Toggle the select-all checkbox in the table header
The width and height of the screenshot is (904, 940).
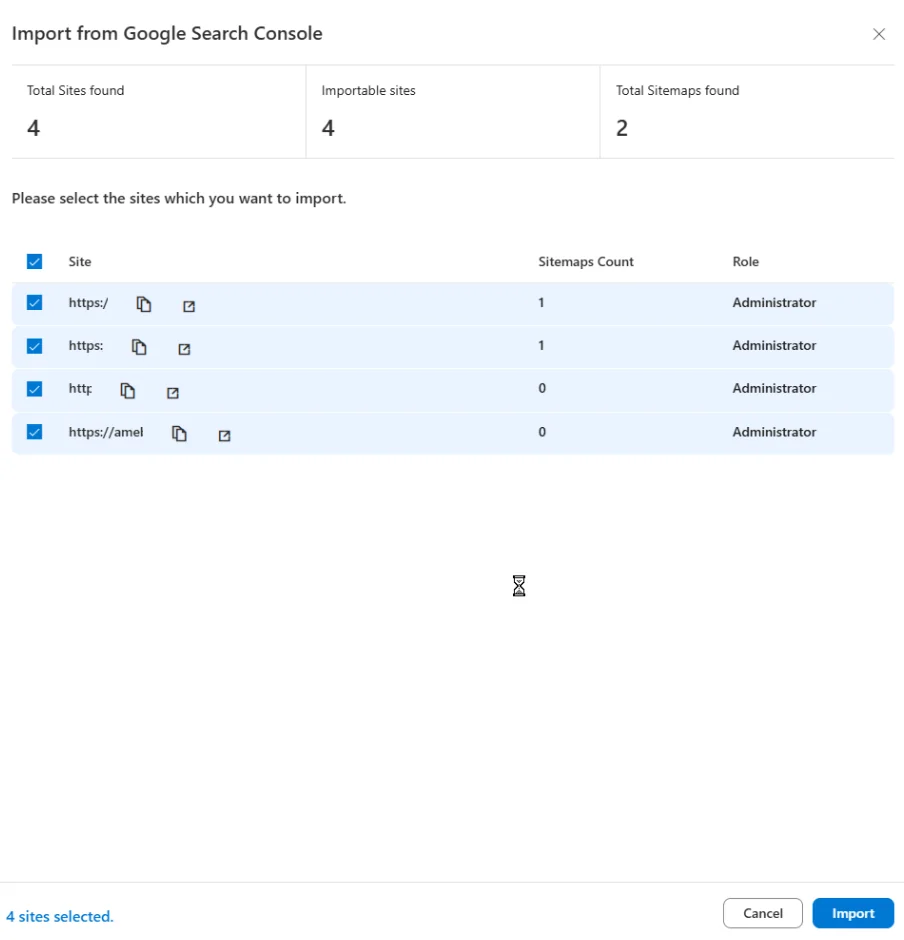(x=35, y=262)
